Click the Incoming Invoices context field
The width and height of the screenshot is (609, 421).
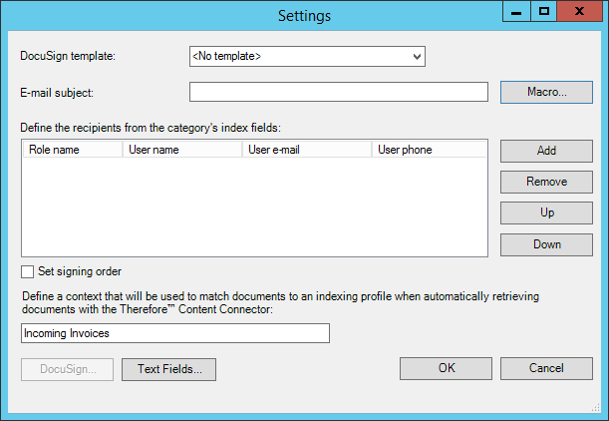click(x=174, y=333)
